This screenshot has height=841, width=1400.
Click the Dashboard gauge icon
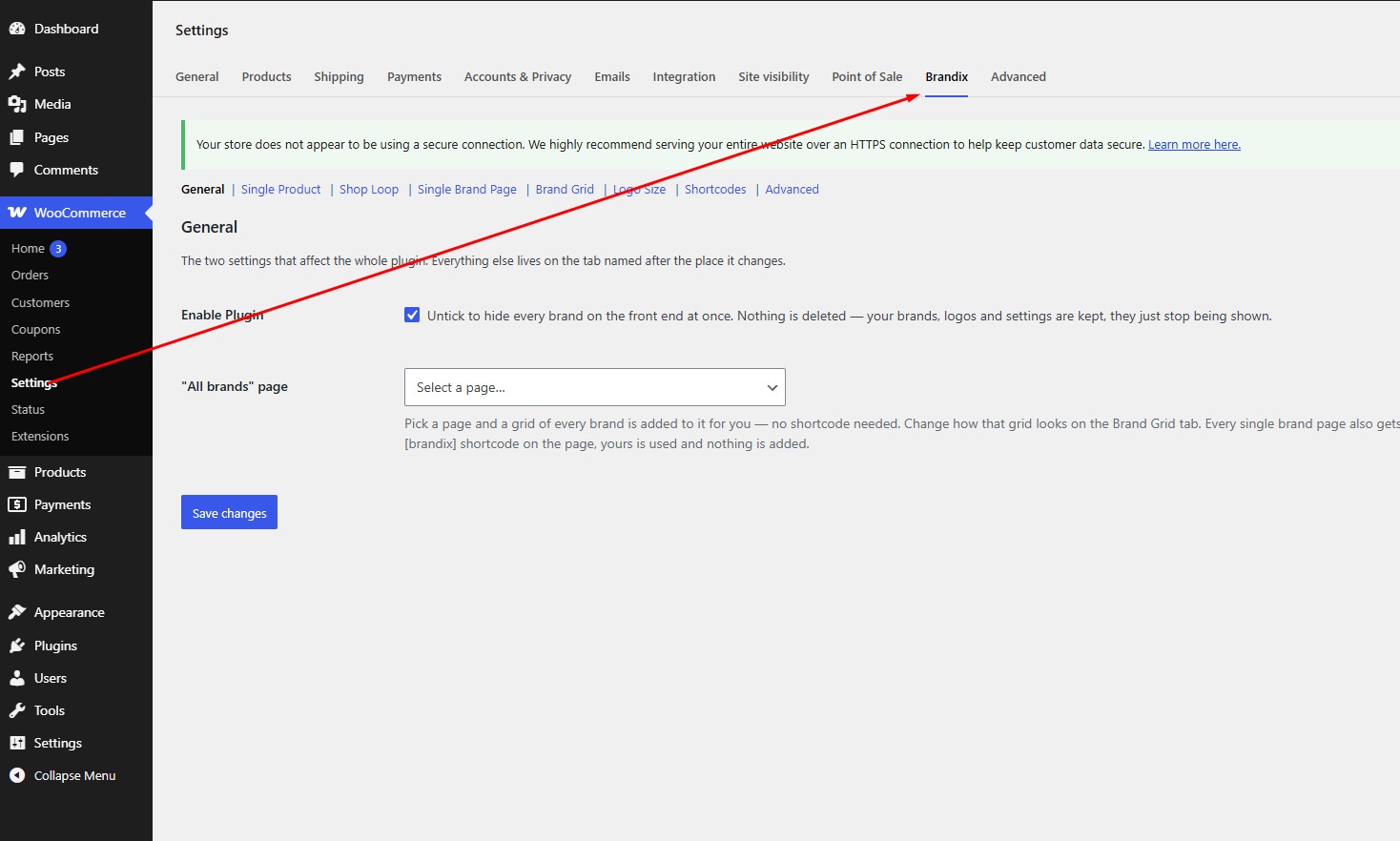pos(17,29)
